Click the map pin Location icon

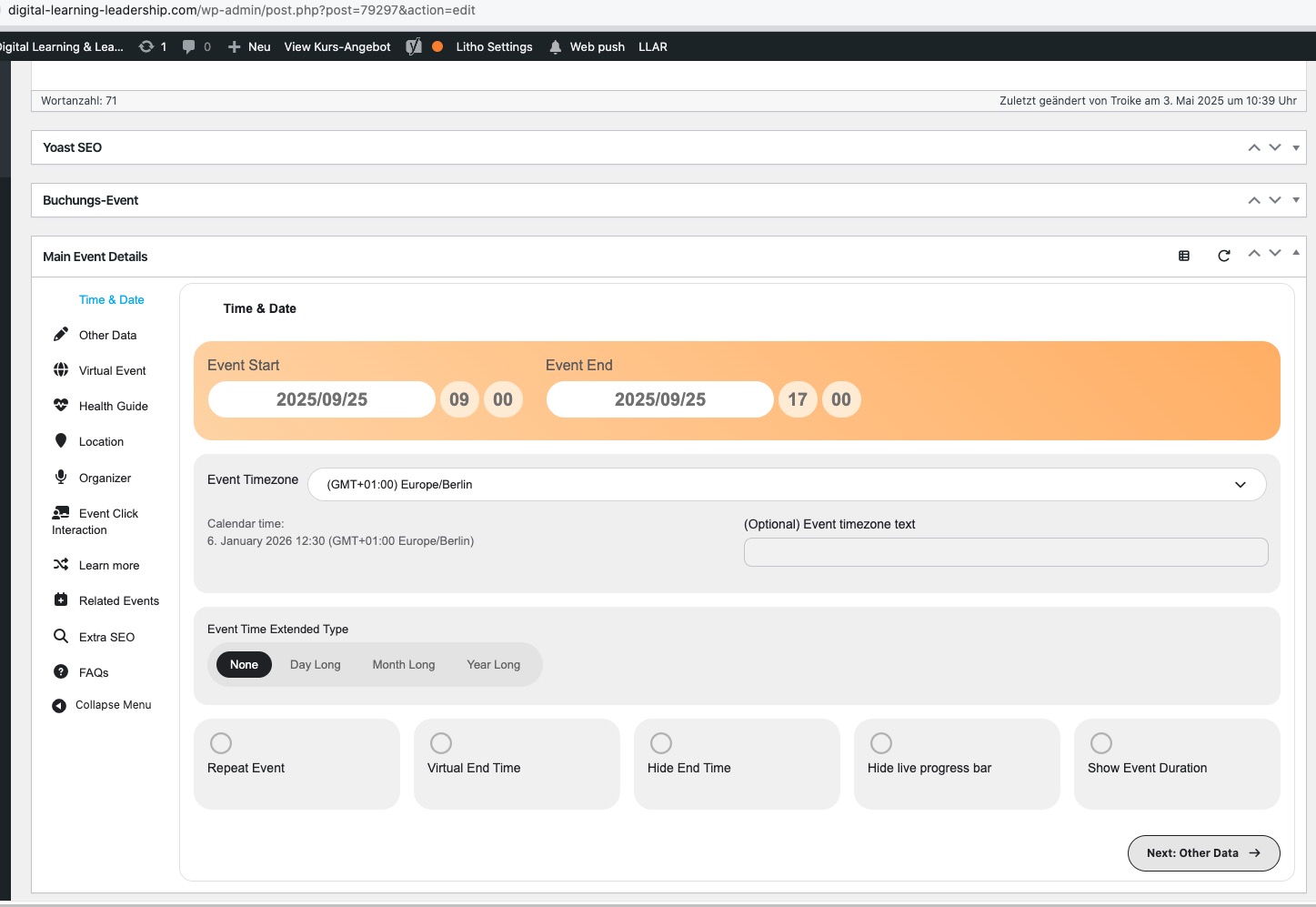point(61,441)
